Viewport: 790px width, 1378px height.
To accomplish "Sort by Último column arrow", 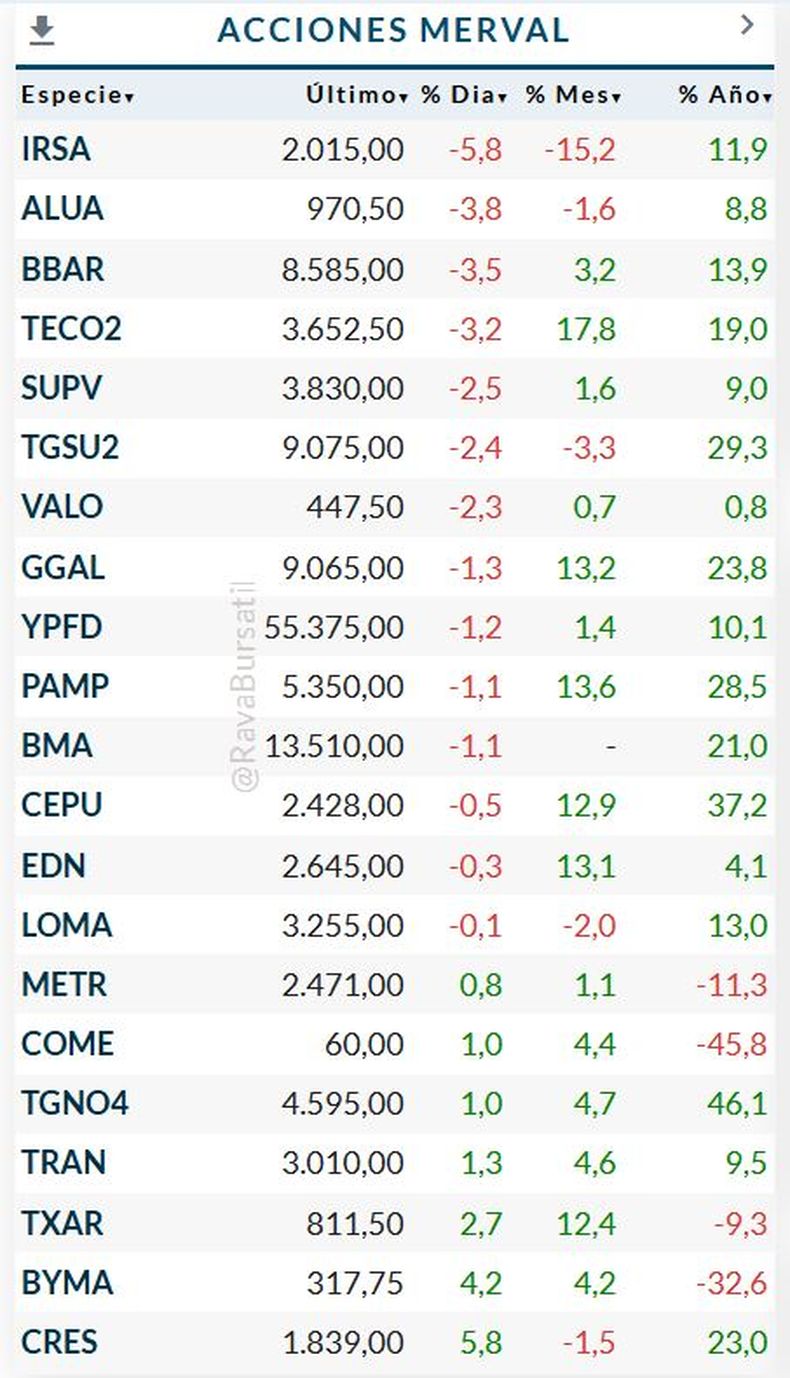I will tap(403, 98).
